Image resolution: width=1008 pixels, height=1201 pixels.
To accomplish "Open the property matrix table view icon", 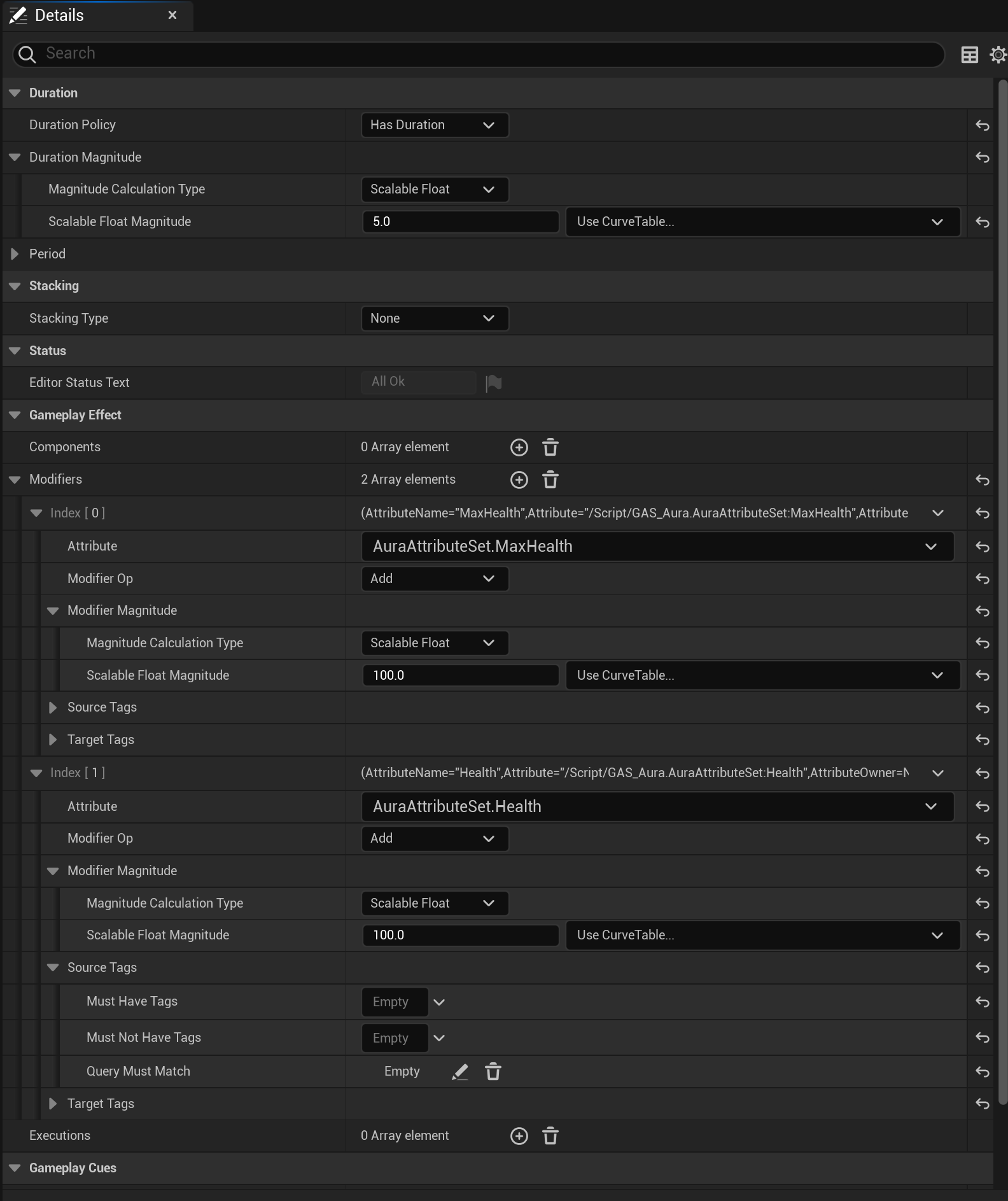I will tap(969, 55).
